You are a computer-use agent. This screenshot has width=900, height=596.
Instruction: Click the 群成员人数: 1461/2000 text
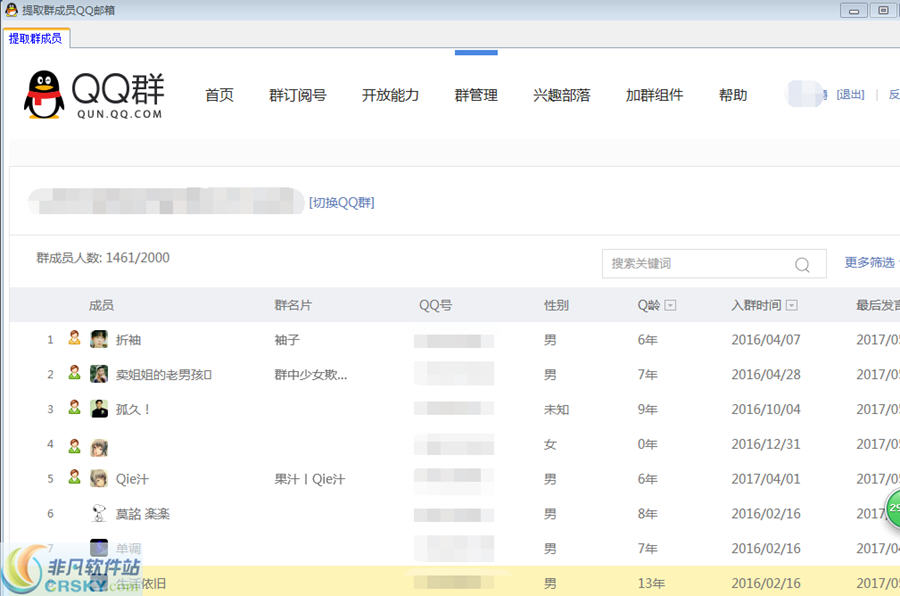[103, 258]
